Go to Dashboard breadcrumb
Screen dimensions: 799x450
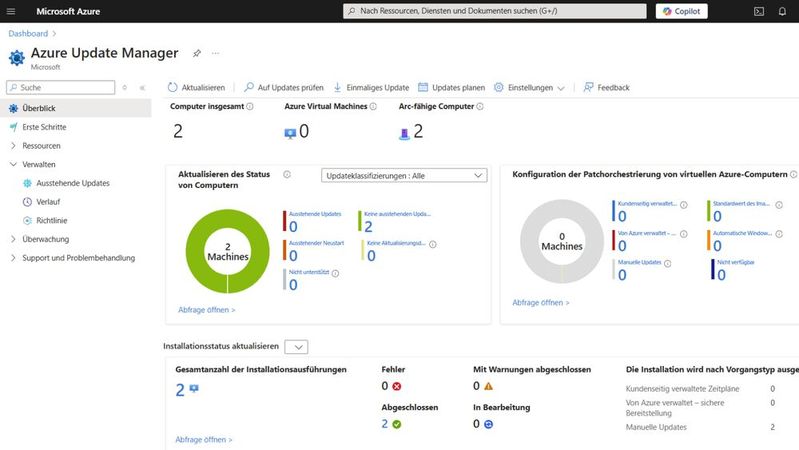tap(28, 34)
